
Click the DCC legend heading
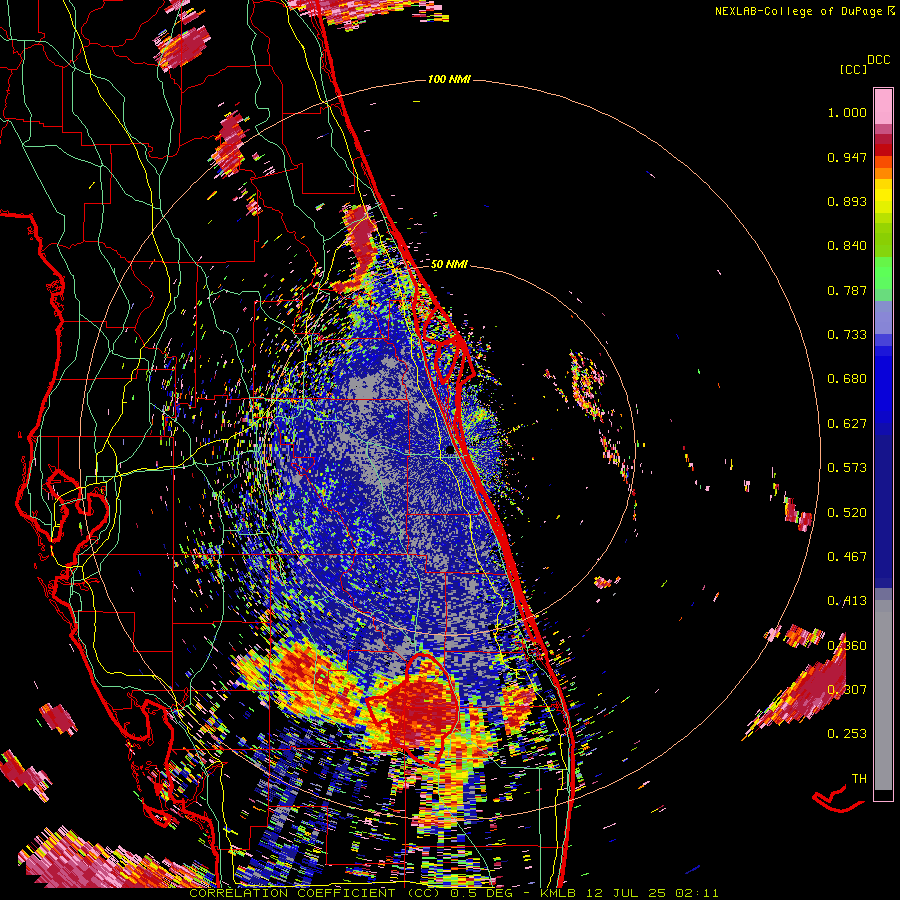[878, 60]
